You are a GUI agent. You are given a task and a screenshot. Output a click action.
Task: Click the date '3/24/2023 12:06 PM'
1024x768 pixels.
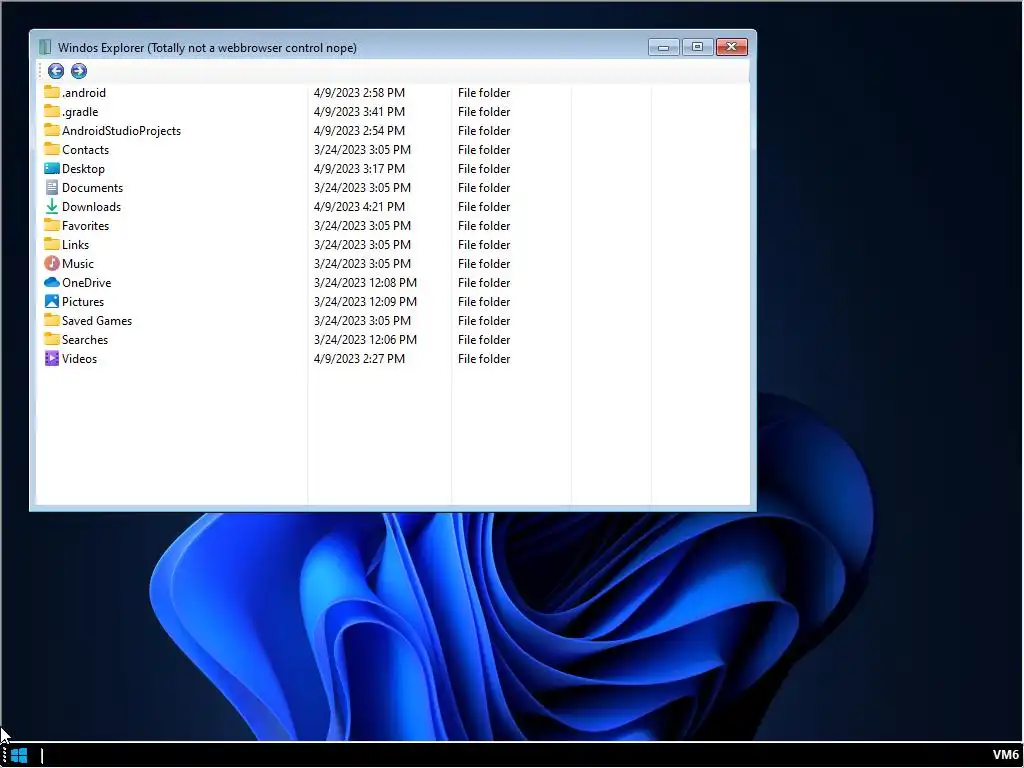coord(365,339)
